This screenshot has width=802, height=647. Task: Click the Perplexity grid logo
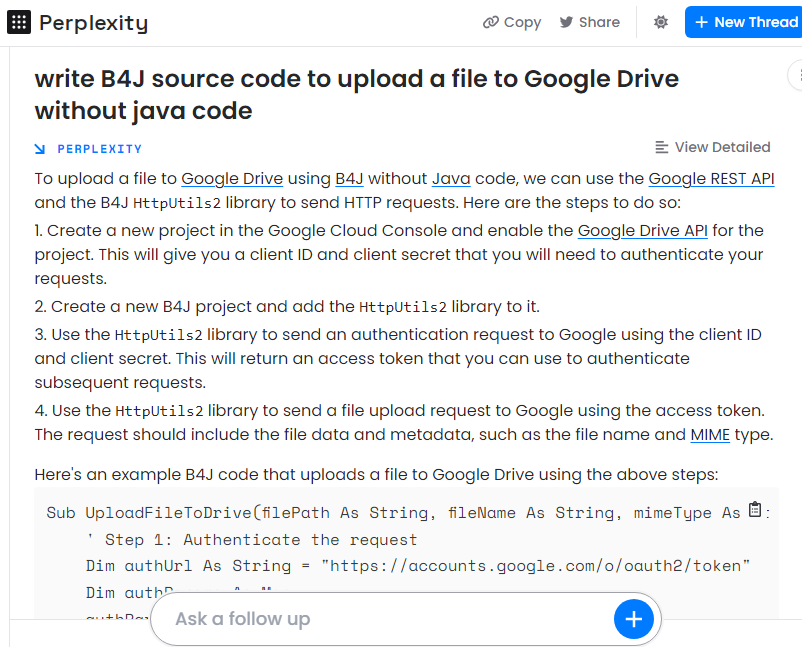tap(22, 23)
